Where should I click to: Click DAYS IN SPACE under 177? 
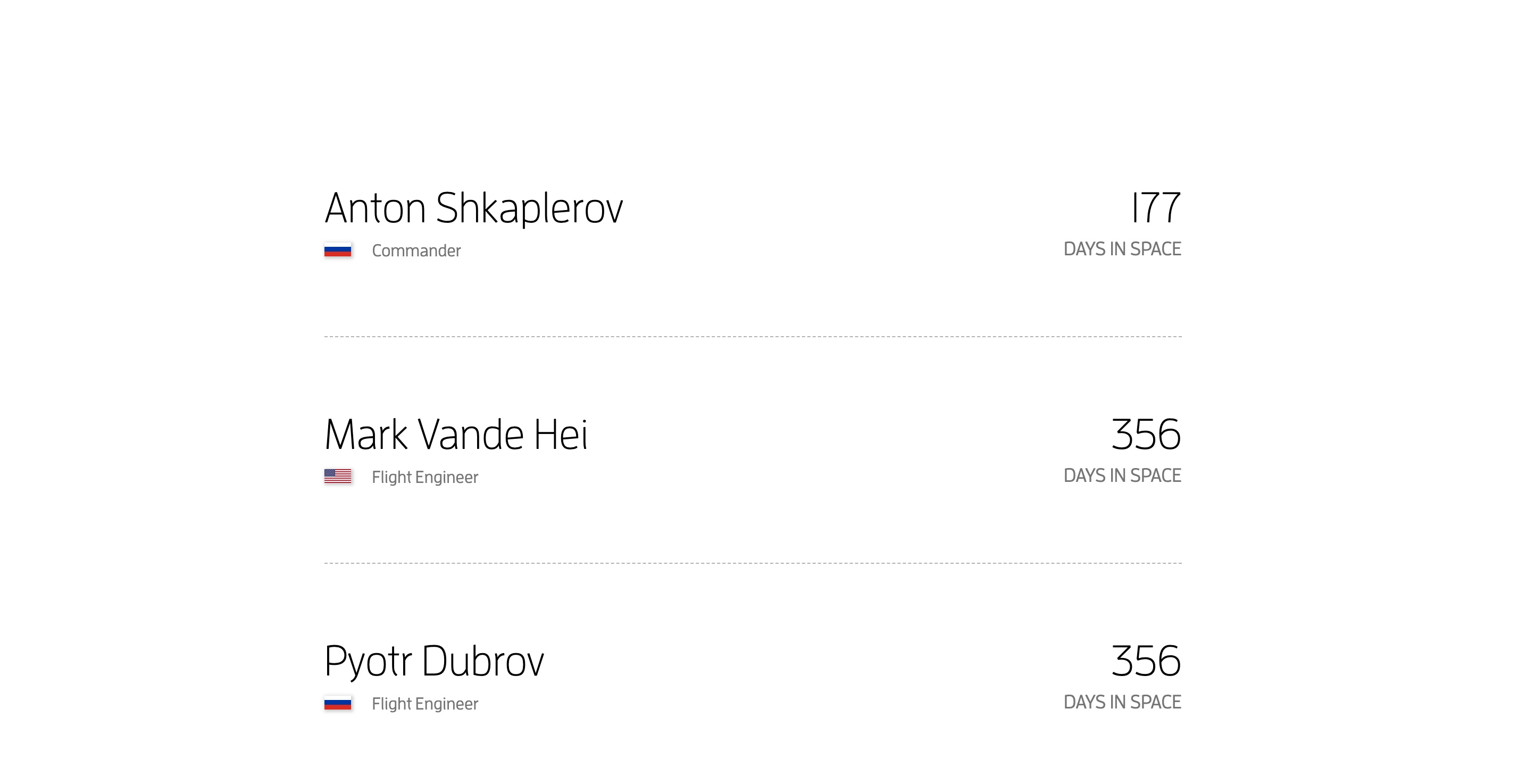[x=1122, y=249]
